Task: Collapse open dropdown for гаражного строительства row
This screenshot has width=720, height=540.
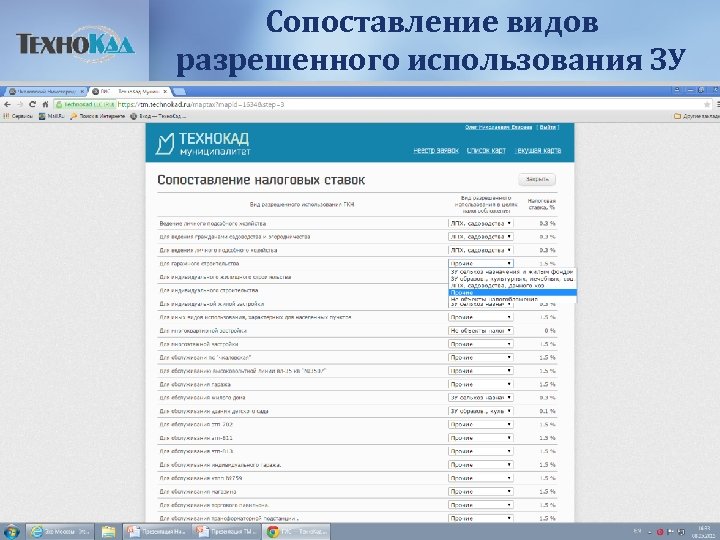Action: click(x=480, y=264)
